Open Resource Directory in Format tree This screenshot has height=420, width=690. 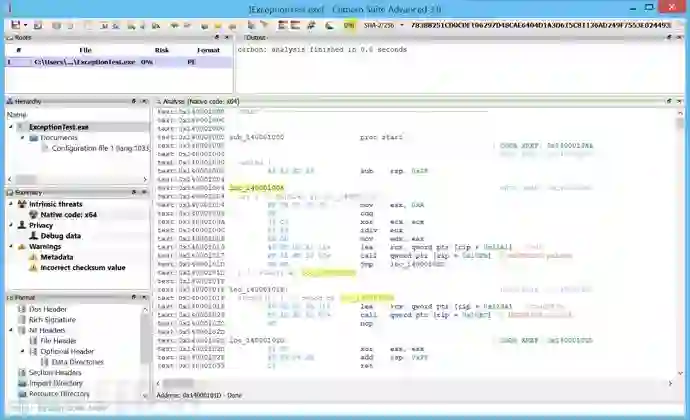click(59, 394)
